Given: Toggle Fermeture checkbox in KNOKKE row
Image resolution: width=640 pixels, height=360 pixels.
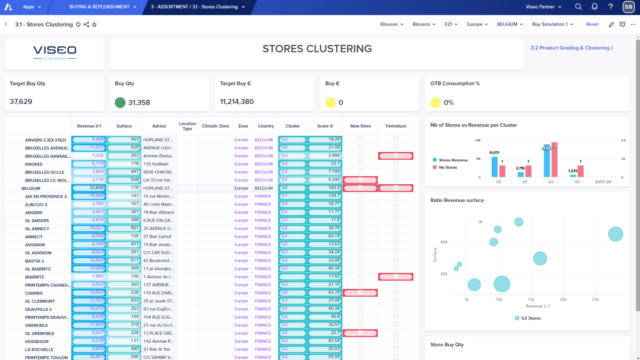Looking at the screenshot, I should coord(396,164).
